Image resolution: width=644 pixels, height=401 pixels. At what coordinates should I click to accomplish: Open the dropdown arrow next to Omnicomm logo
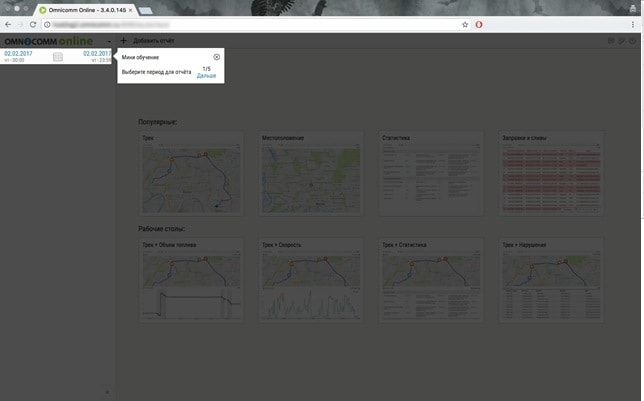pos(109,41)
